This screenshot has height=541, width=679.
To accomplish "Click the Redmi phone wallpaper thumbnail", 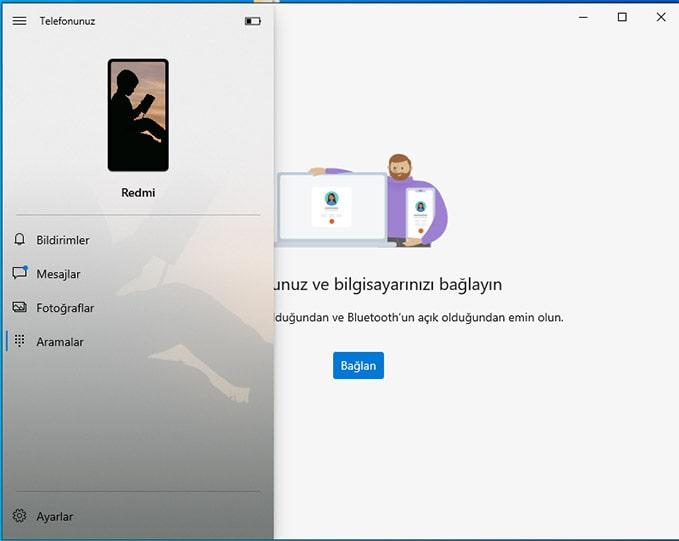I will tap(138, 115).
